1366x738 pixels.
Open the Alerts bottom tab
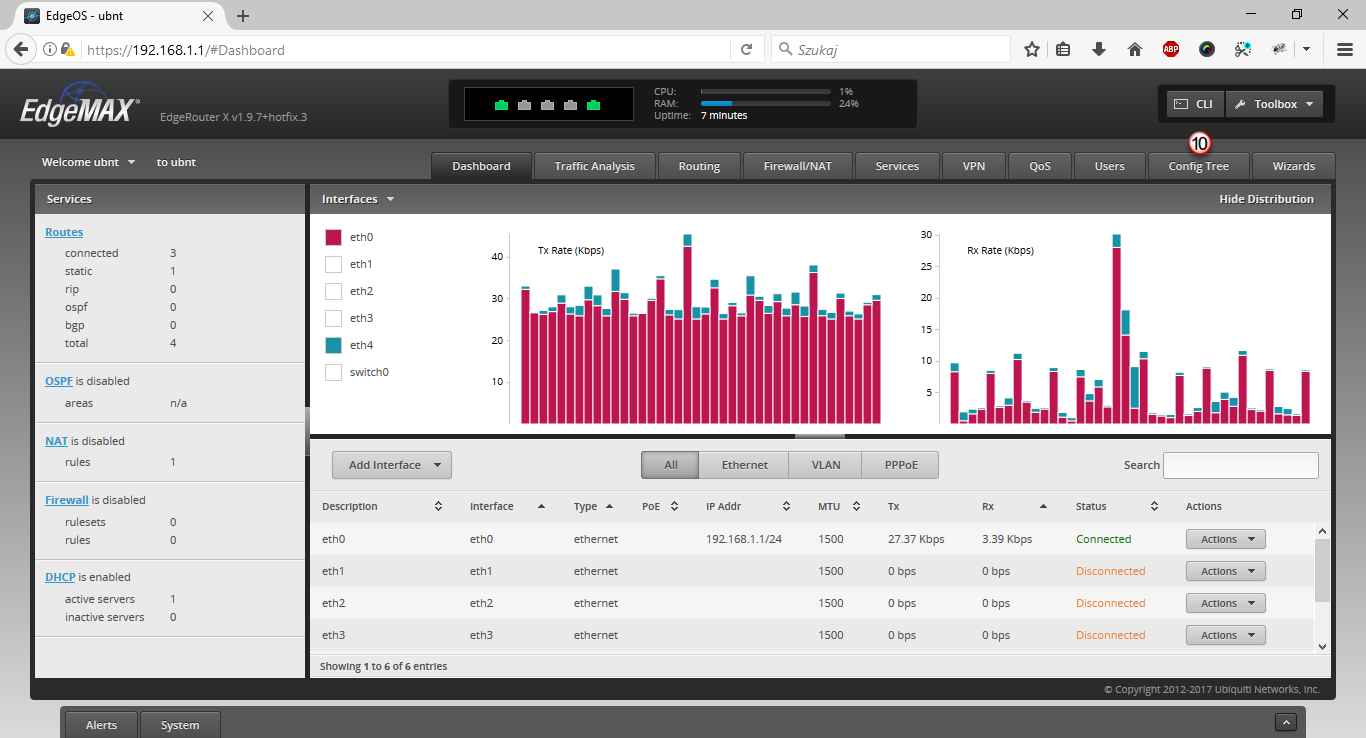(x=101, y=725)
